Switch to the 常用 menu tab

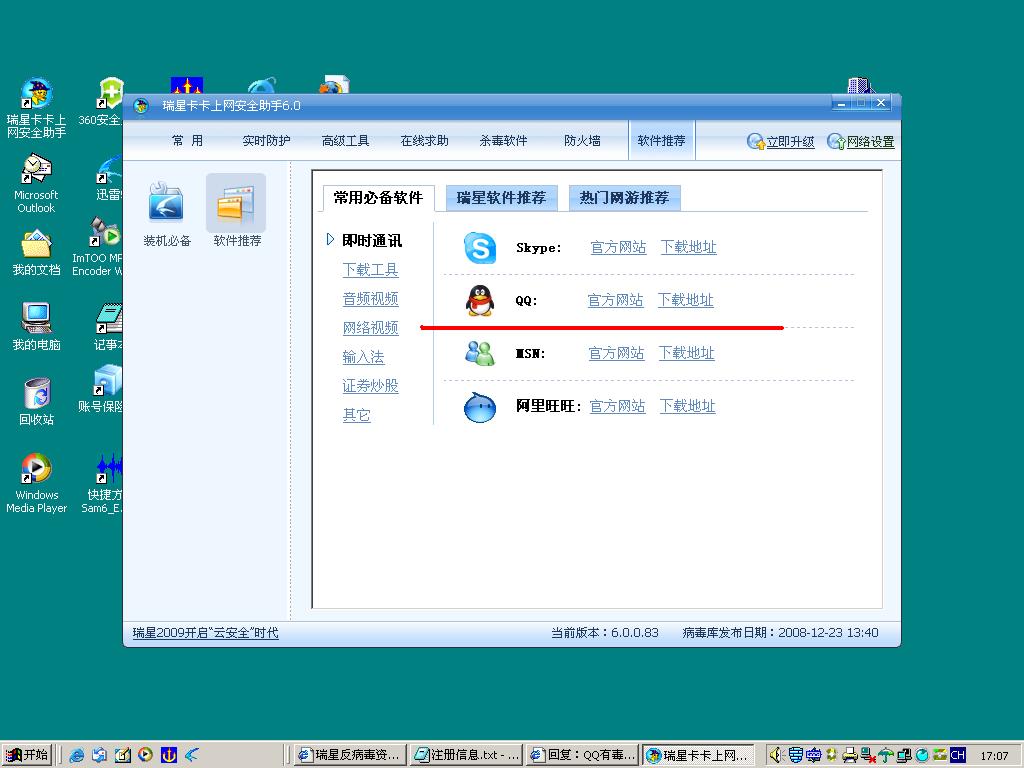click(187, 140)
